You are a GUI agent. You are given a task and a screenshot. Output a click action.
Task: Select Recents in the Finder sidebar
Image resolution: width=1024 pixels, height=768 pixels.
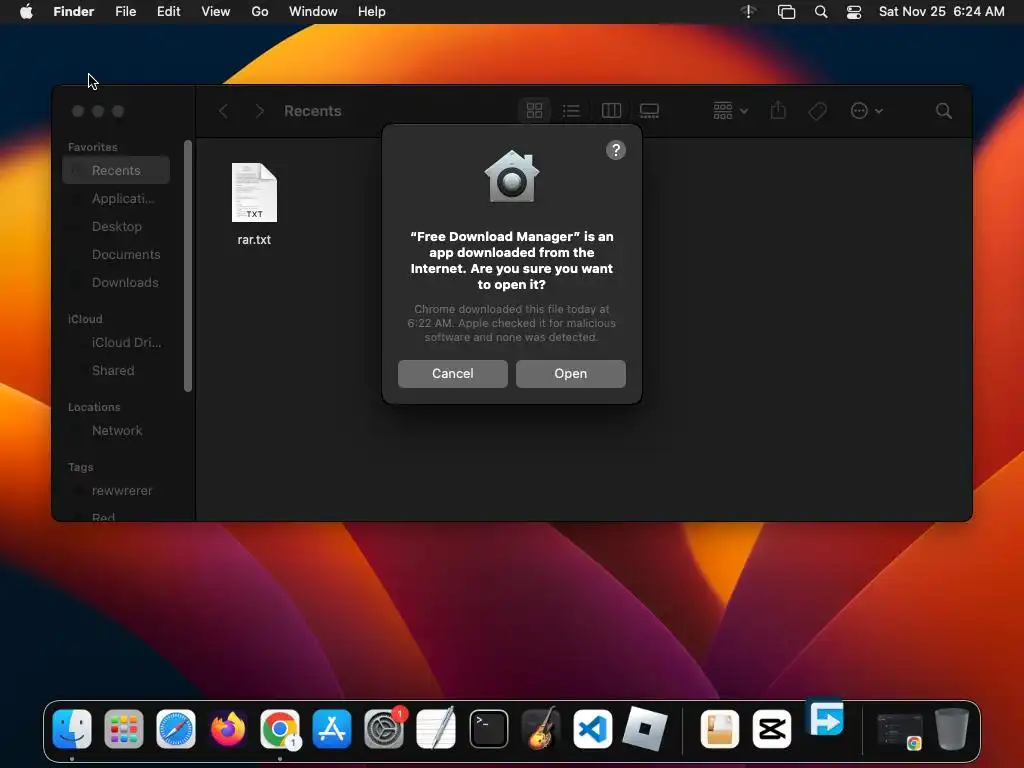[x=116, y=170]
